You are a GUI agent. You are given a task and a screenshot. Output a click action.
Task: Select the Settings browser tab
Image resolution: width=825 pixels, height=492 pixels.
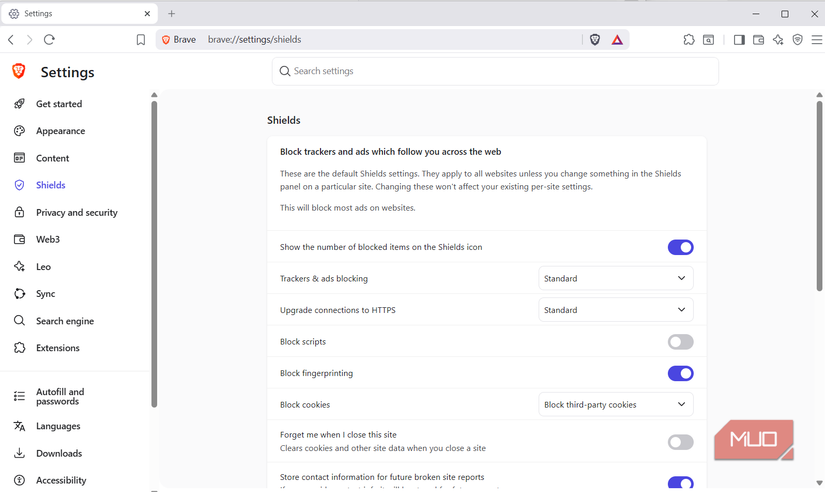click(79, 14)
